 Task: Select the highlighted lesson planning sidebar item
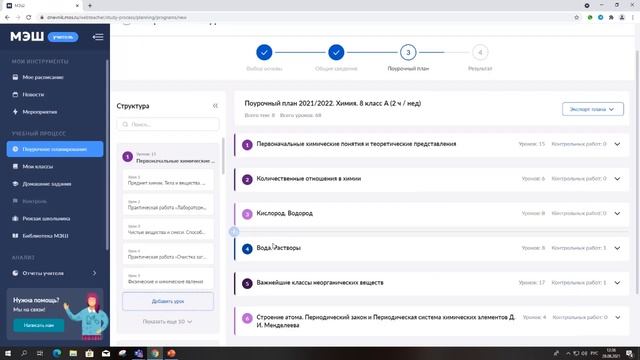tap(55, 149)
